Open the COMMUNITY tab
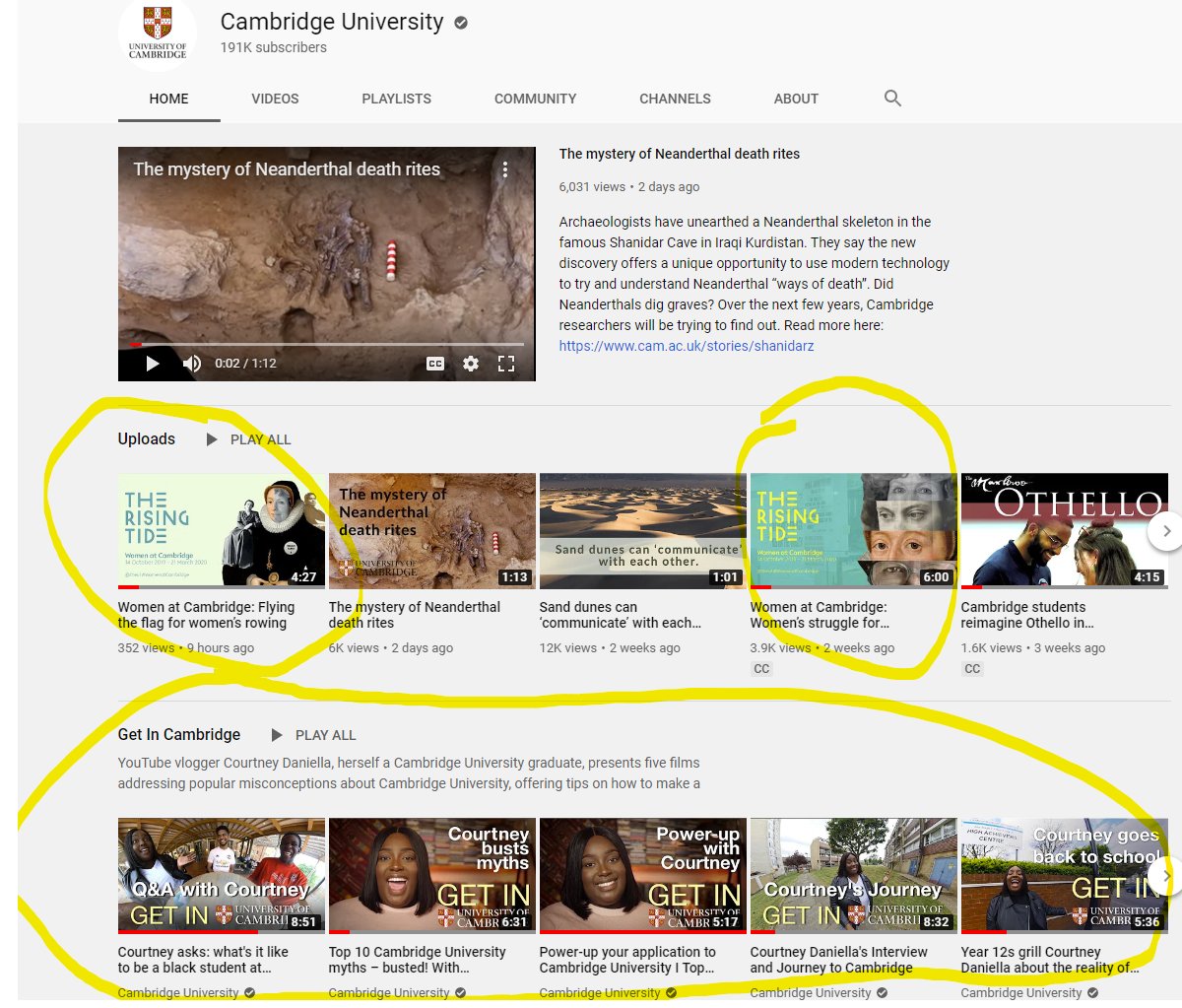 [535, 99]
